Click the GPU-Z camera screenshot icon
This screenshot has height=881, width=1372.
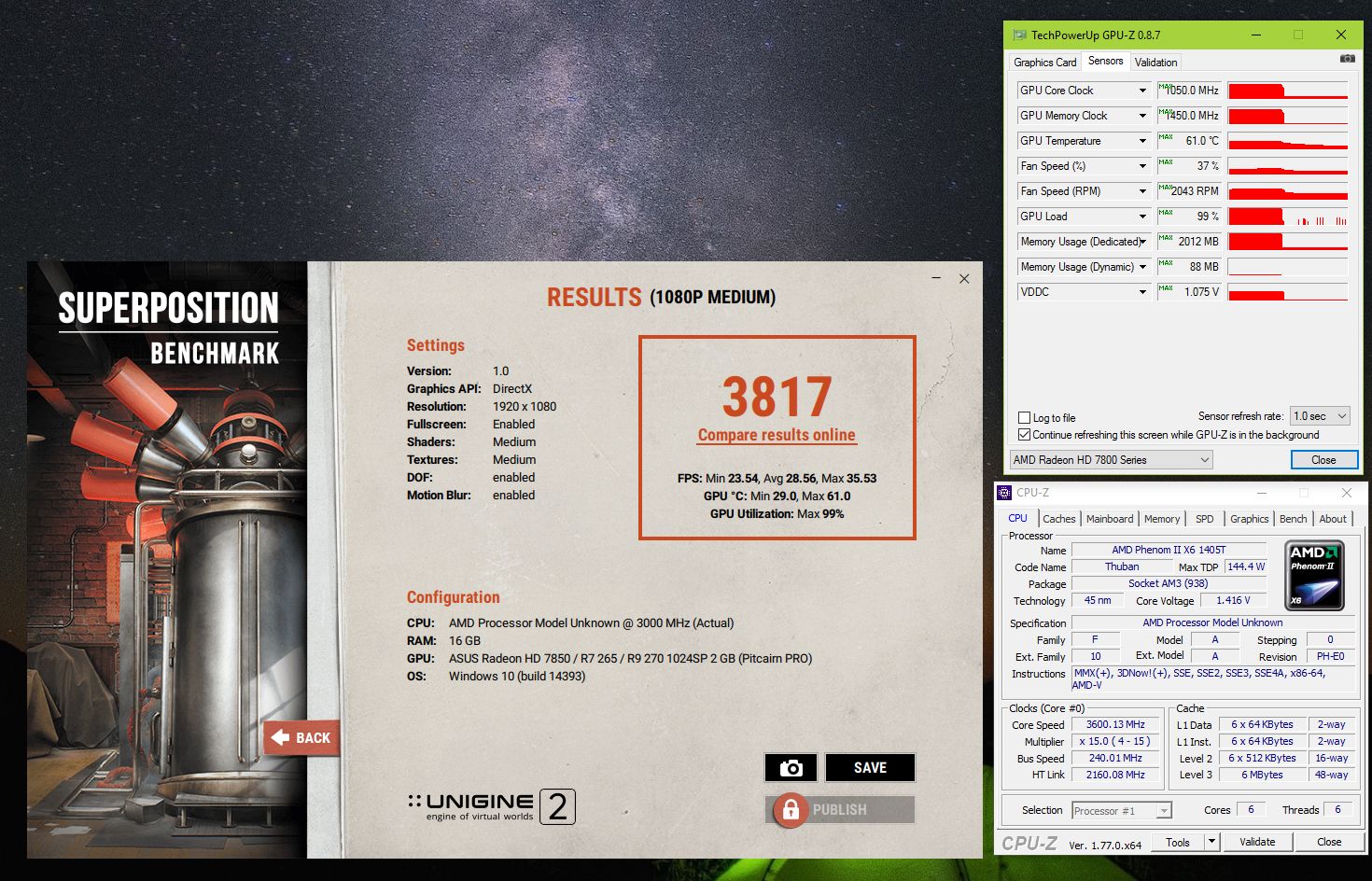(x=1348, y=59)
